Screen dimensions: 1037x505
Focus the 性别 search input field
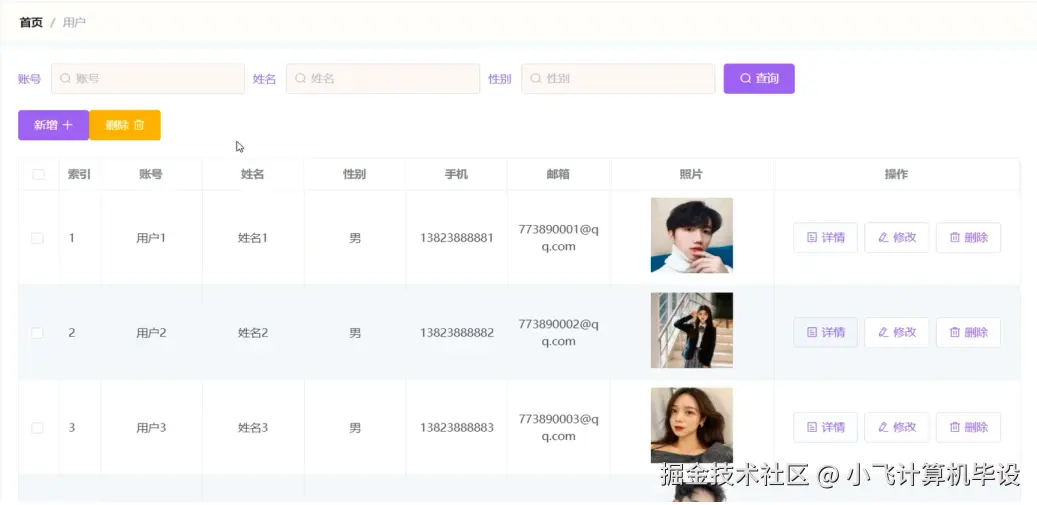[x=618, y=79]
